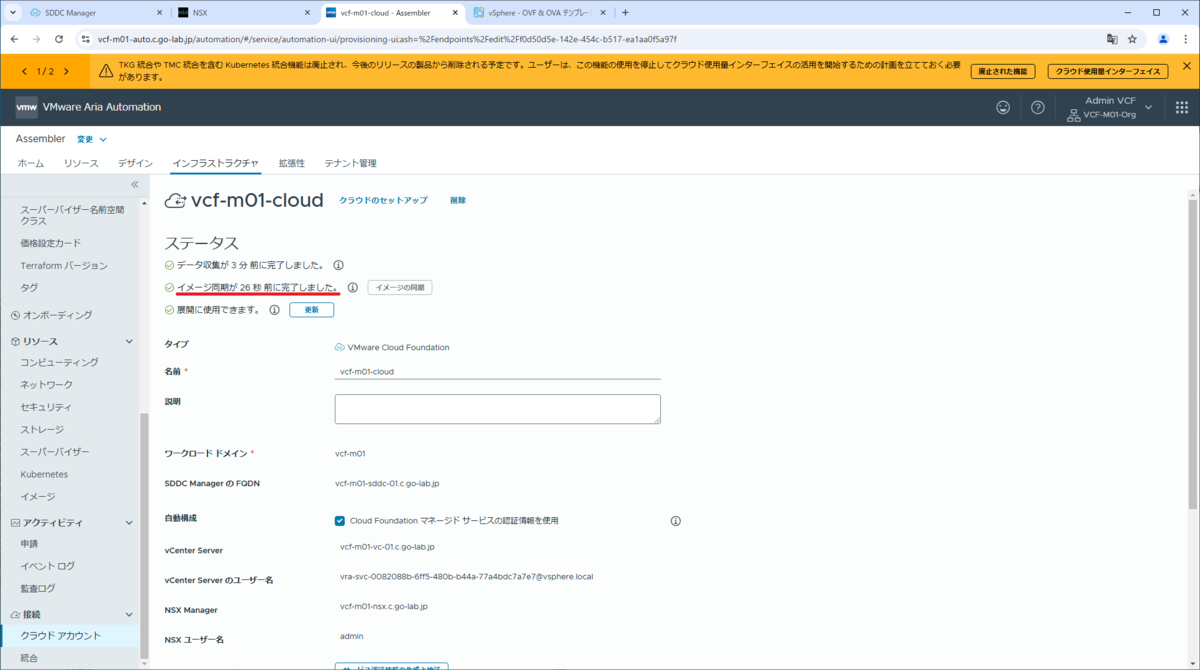Collapse the 接続 section chevron
The height and width of the screenshot is (670, 1200).
pos(129,615)
